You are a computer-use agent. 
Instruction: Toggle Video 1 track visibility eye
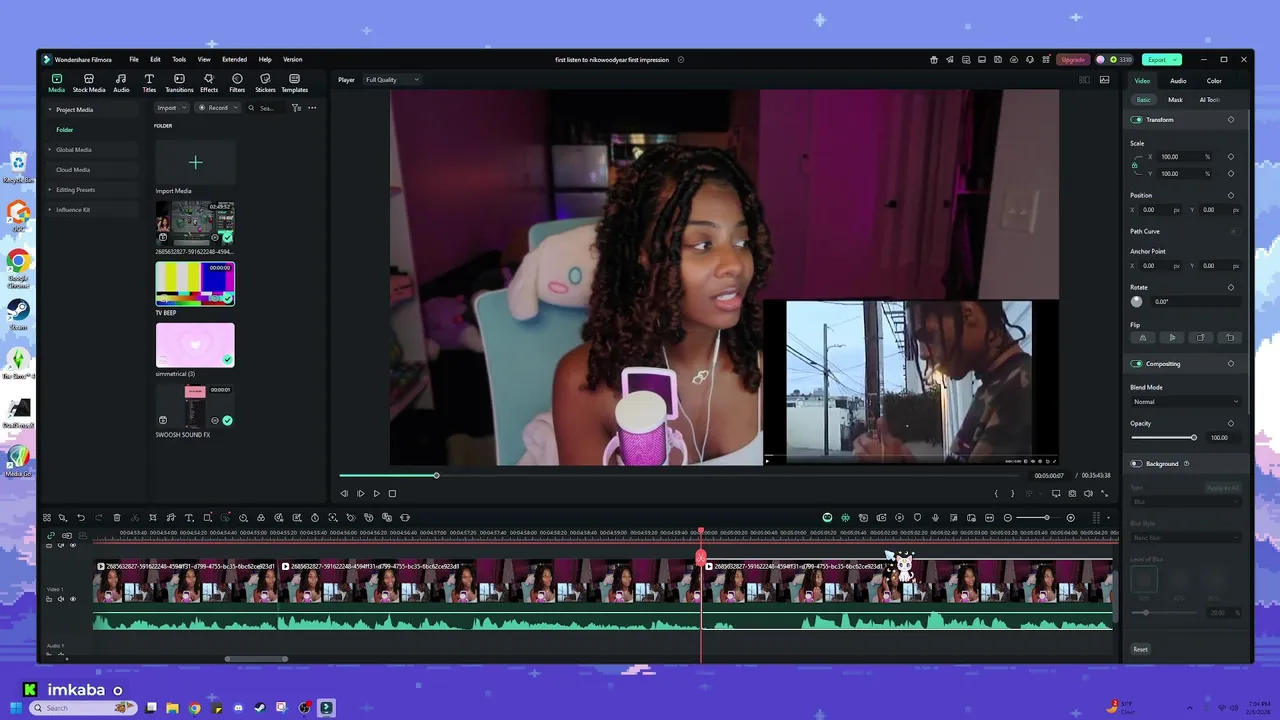(73, 599)
